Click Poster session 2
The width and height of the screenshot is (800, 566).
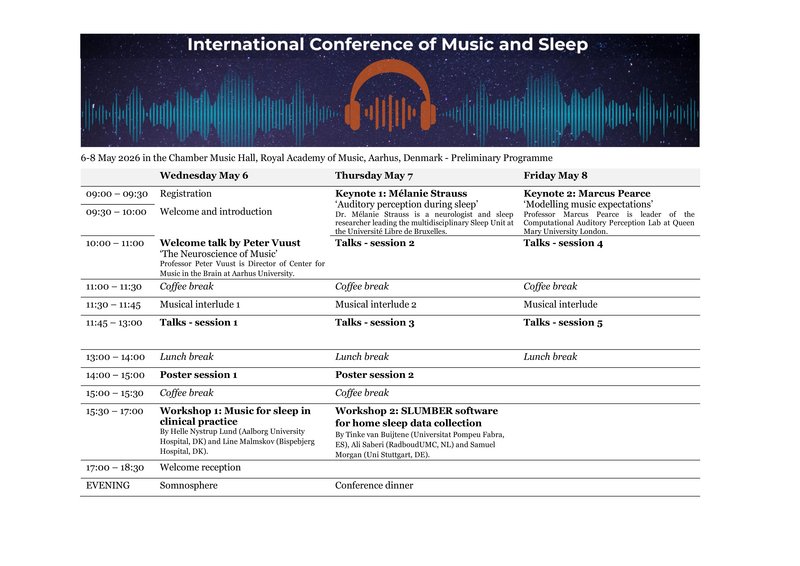(373, 375)
